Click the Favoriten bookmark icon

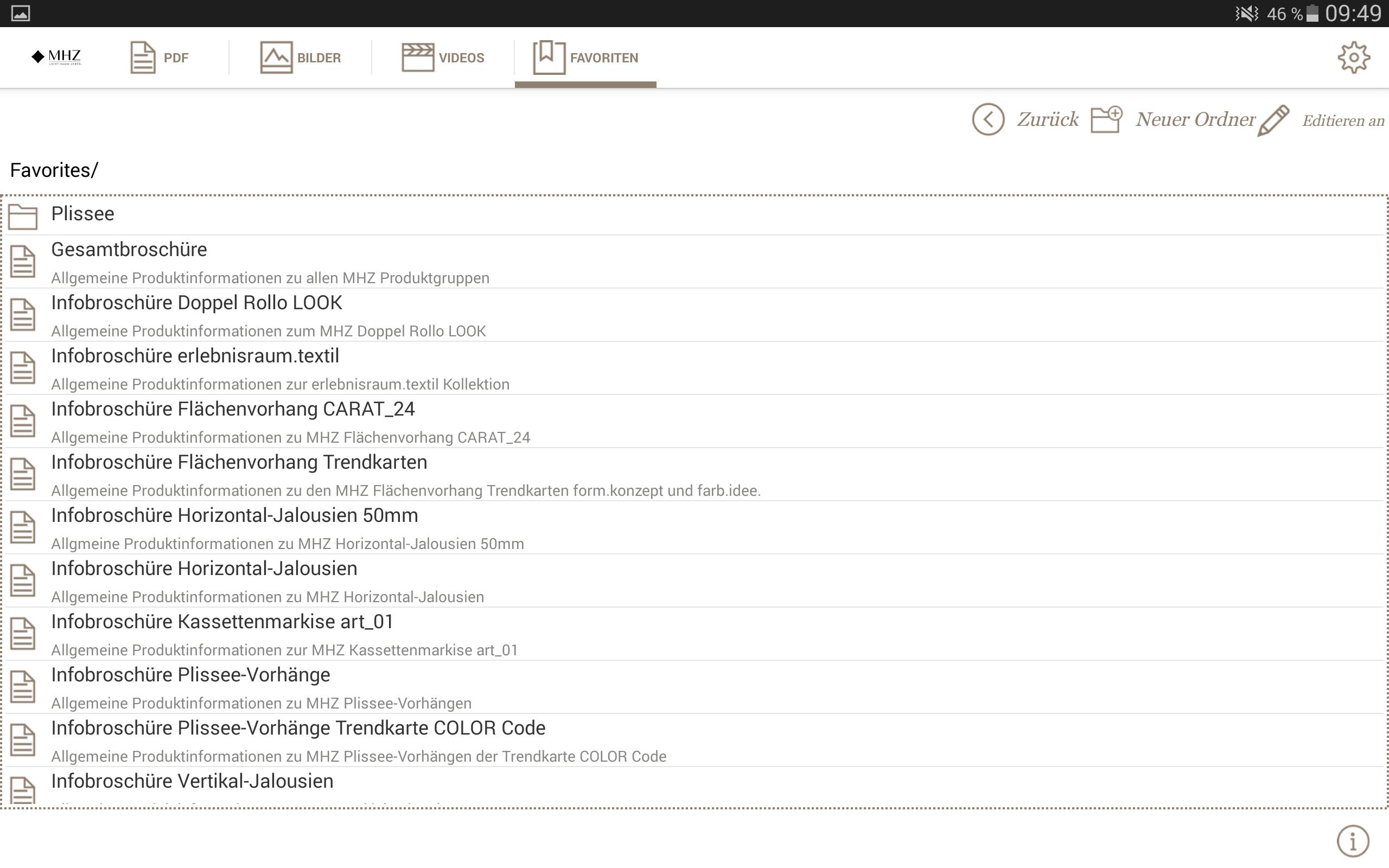coord(549,58)
